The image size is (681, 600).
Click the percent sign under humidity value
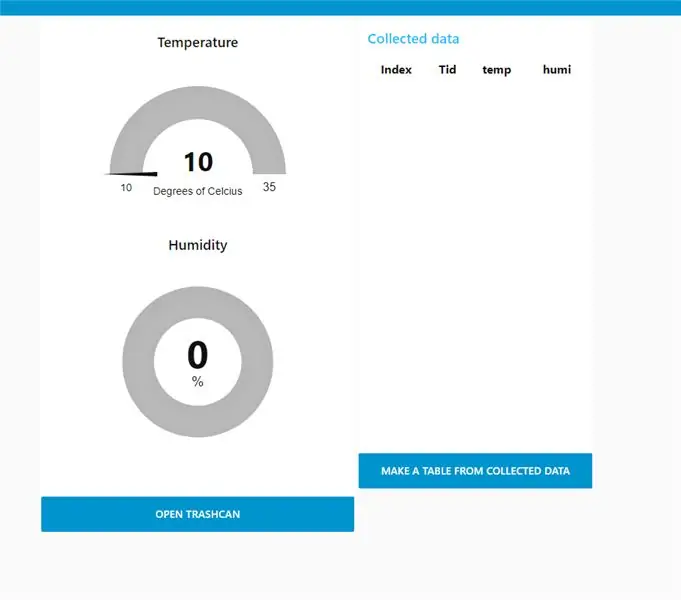198,381
